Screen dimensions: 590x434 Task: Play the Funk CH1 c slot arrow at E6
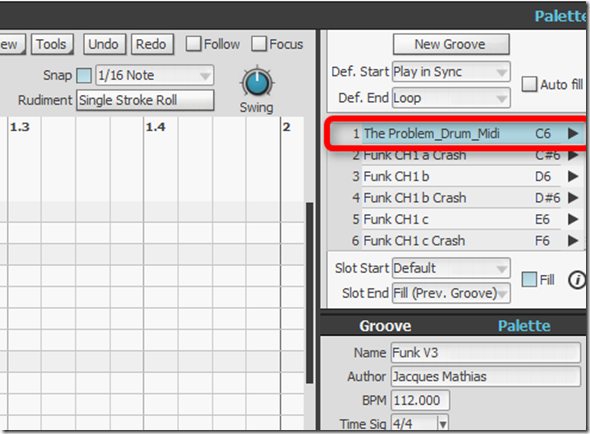573,219
